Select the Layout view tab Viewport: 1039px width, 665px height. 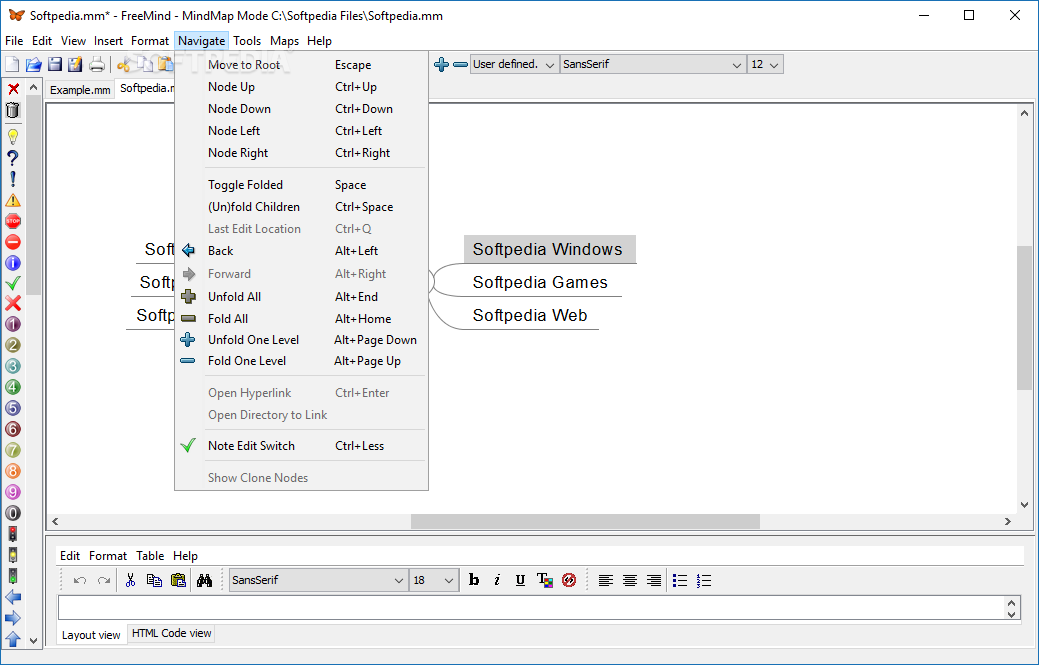(x=91, y=635)
